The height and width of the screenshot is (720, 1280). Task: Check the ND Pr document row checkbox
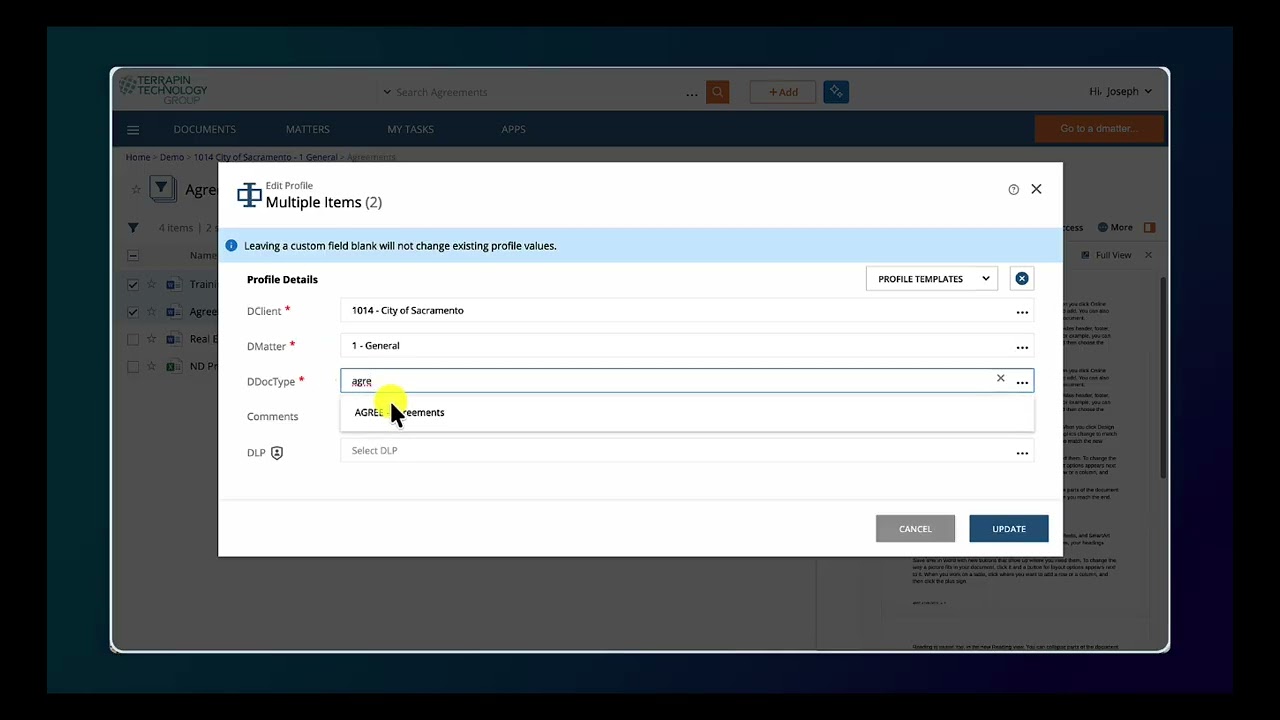tap(133, 366)
